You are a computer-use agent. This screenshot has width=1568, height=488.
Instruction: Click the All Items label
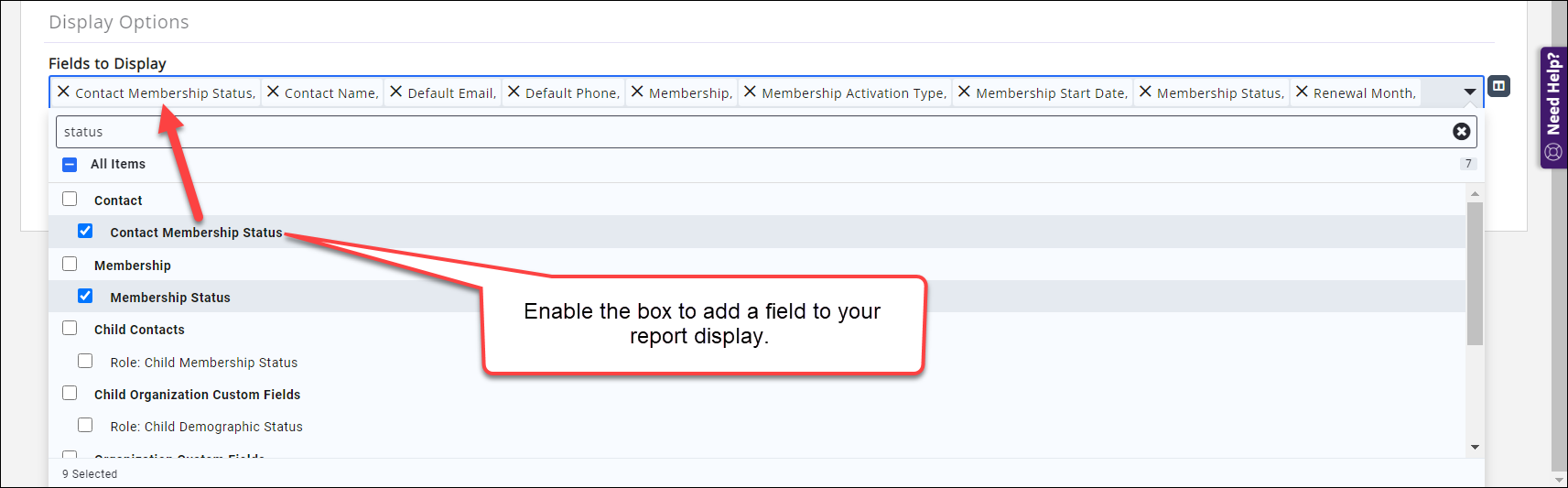pyautogui.click(x=118, y=164)
